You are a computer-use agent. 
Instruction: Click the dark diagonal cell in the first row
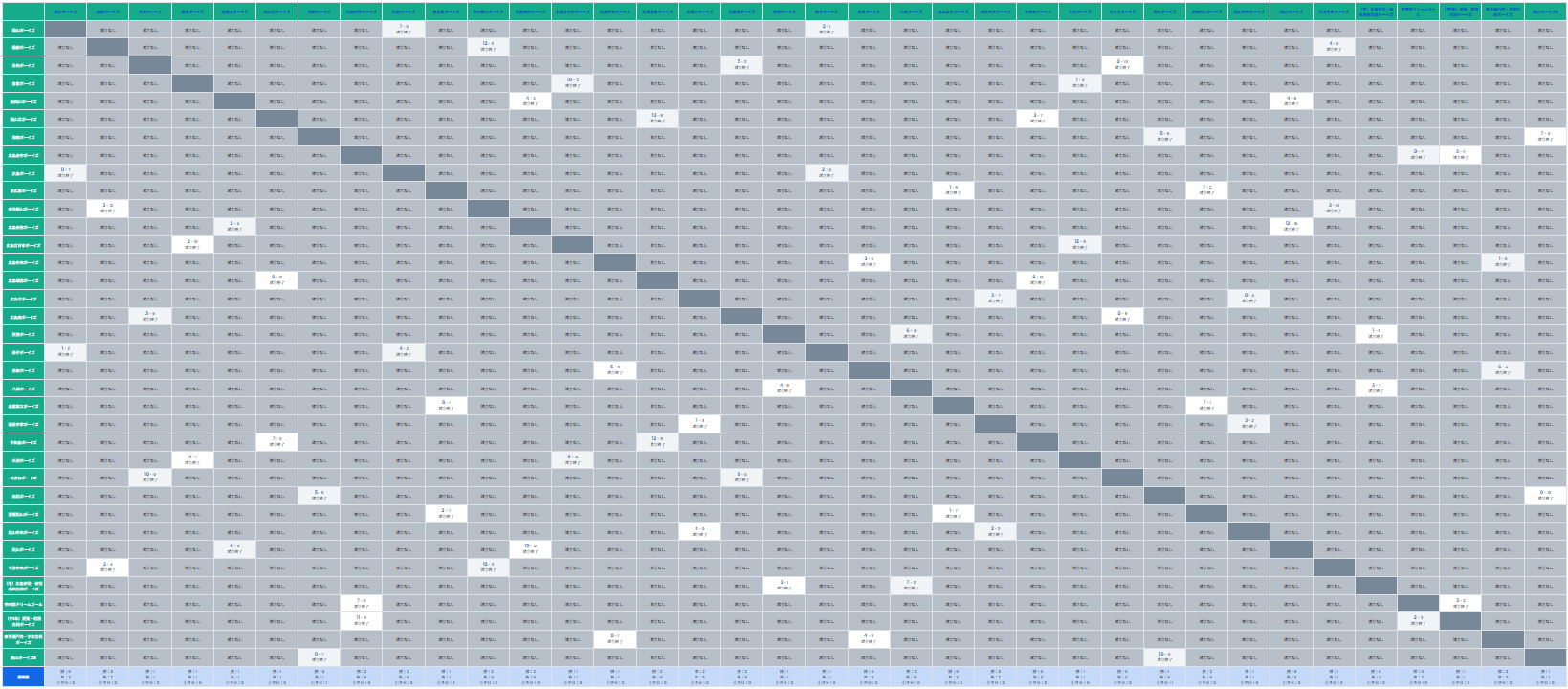pos(65,29)
